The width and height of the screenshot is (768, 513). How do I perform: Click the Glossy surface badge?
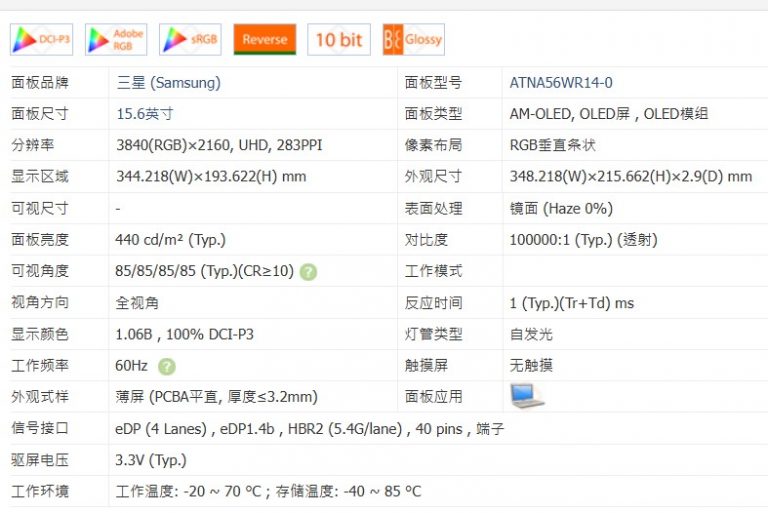[x=413, y=40]
